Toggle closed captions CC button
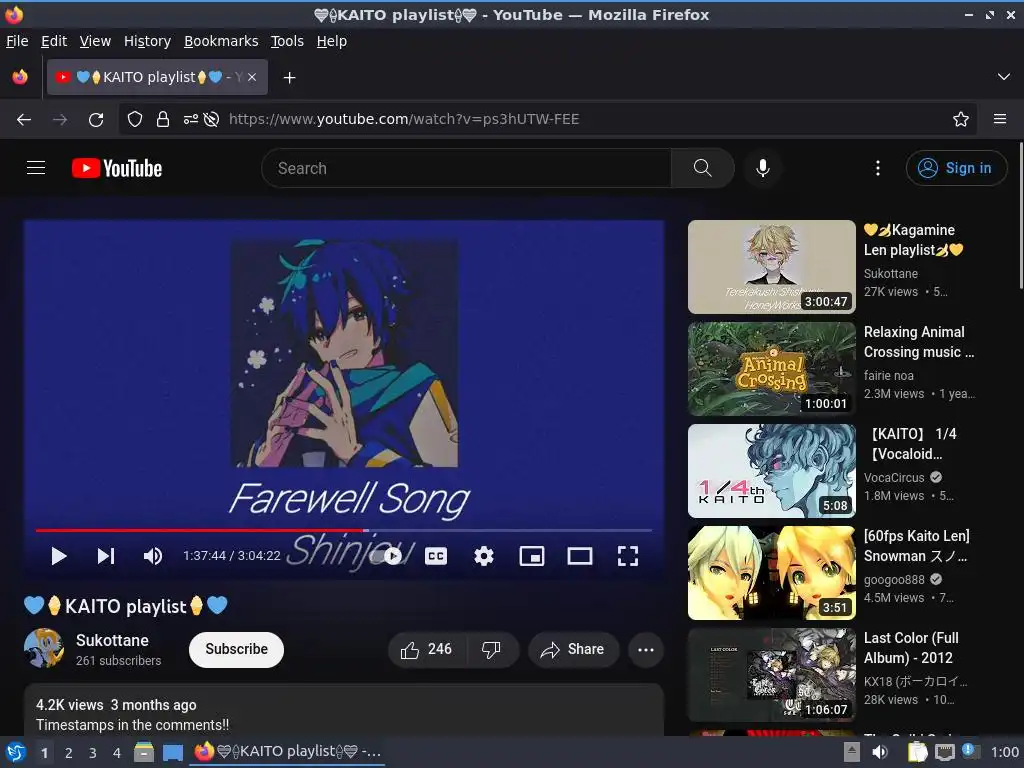Screen dimensions: 1024x768 coord(436,556)
